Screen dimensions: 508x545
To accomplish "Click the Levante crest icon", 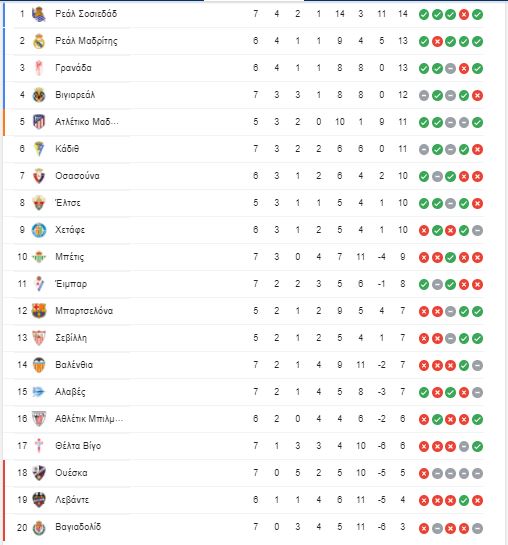I will pos(39,500).
